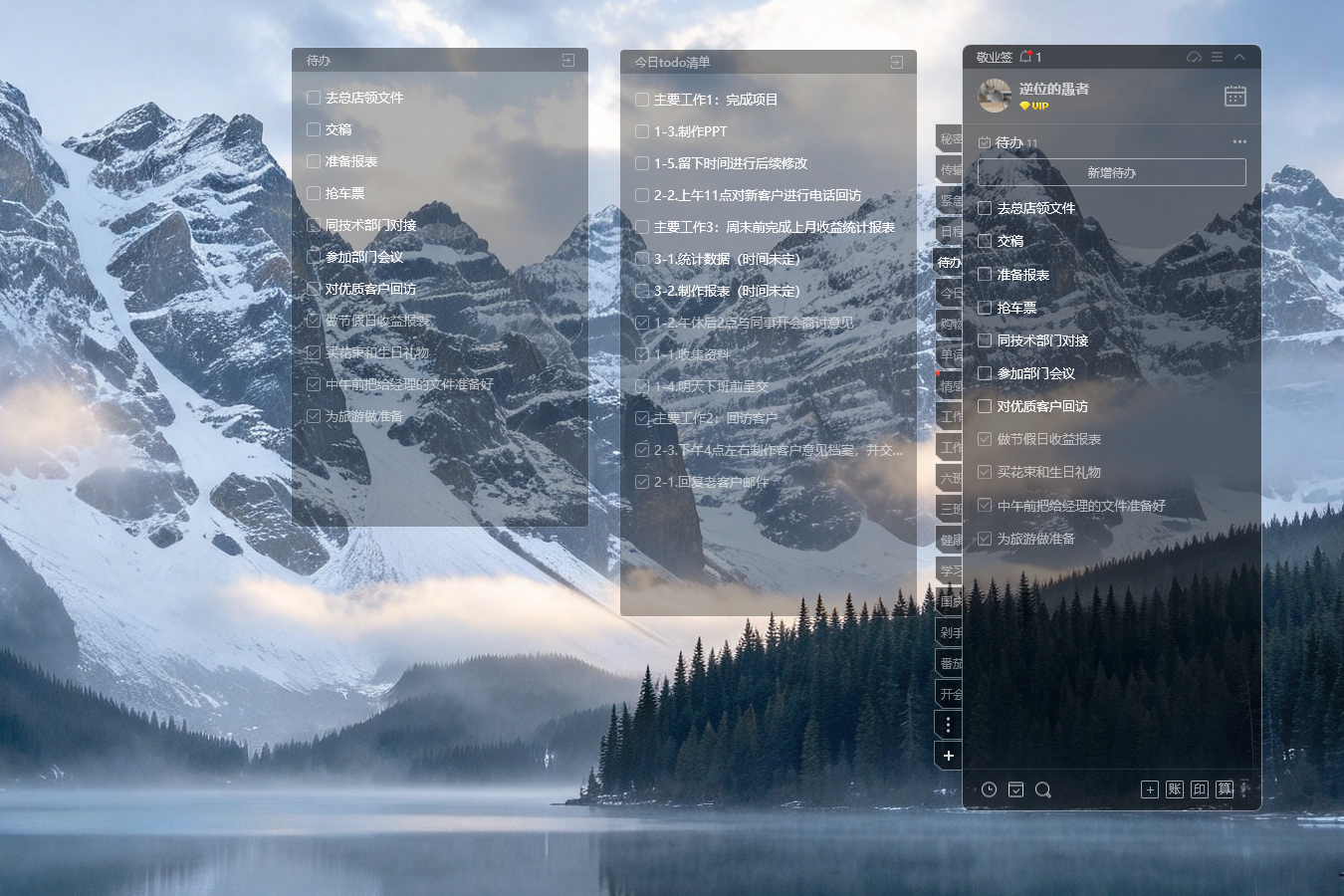Uncheck 做节假日收益报表 in main panel
The width and height of the screenshot is (1344, 896).
click(x=985, y=439)
